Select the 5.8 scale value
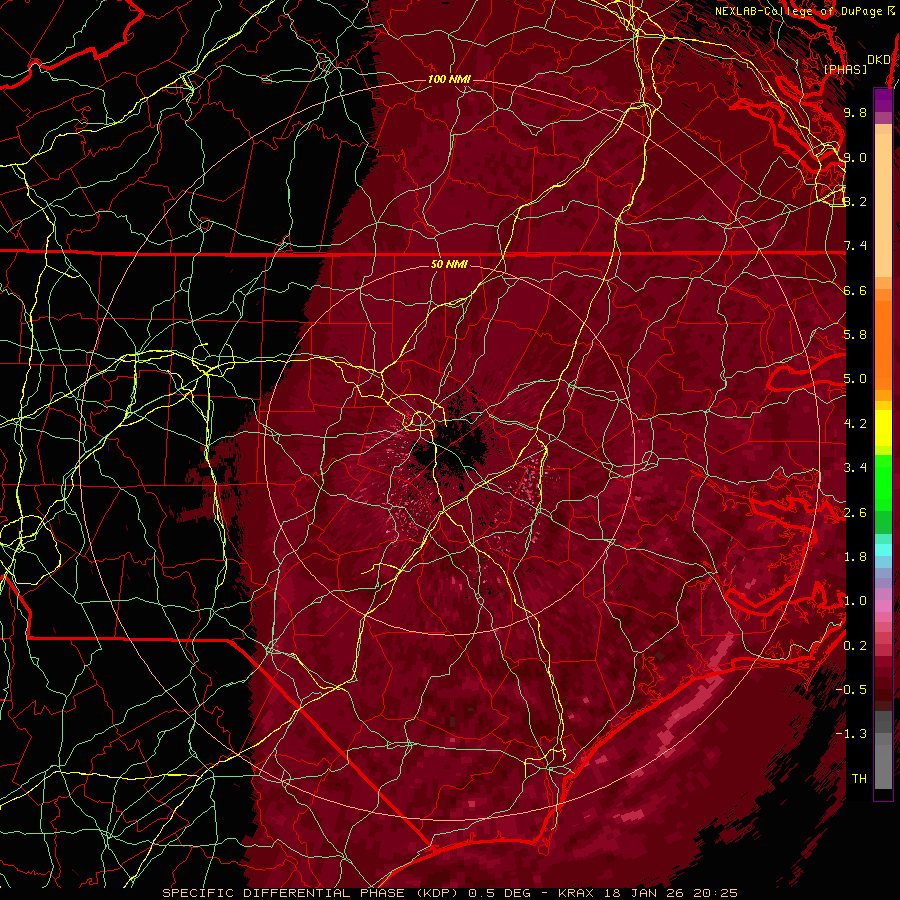The image size is (900, 900). tap(855, 335)
